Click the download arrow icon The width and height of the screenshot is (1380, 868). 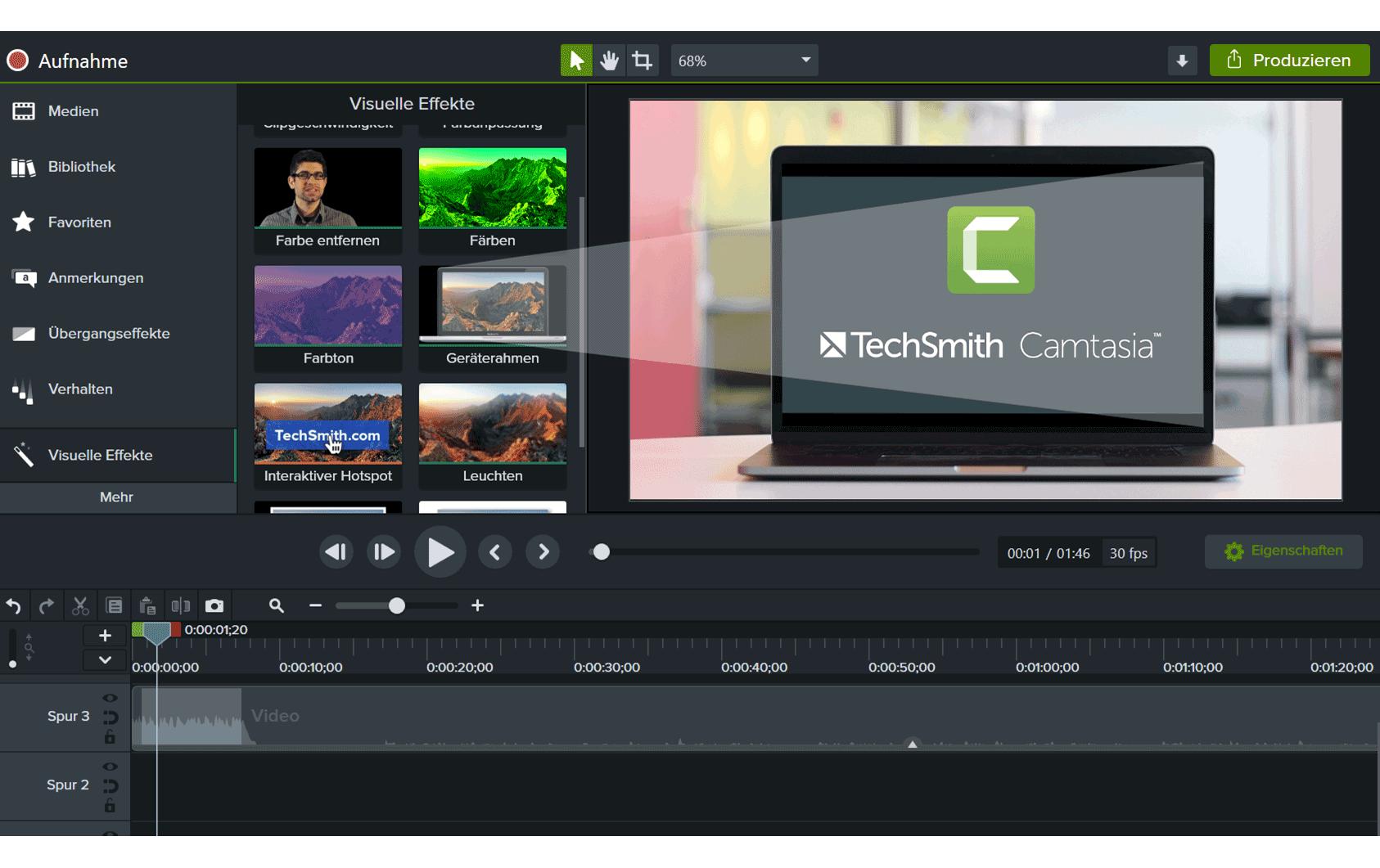point(1182,61)
